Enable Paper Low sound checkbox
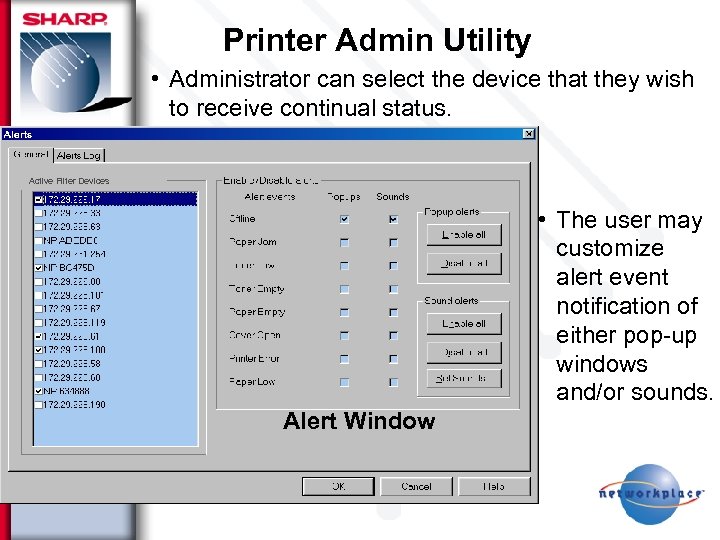Viewport: 720px width, 540px height. click(x=393, y=382)
